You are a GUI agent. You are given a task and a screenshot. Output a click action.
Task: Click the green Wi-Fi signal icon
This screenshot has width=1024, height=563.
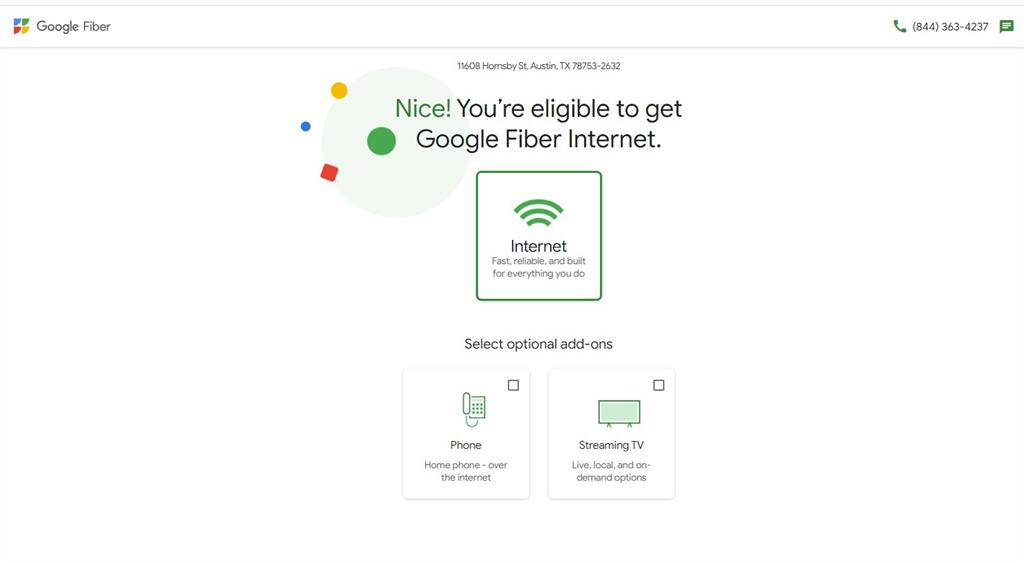538,214
